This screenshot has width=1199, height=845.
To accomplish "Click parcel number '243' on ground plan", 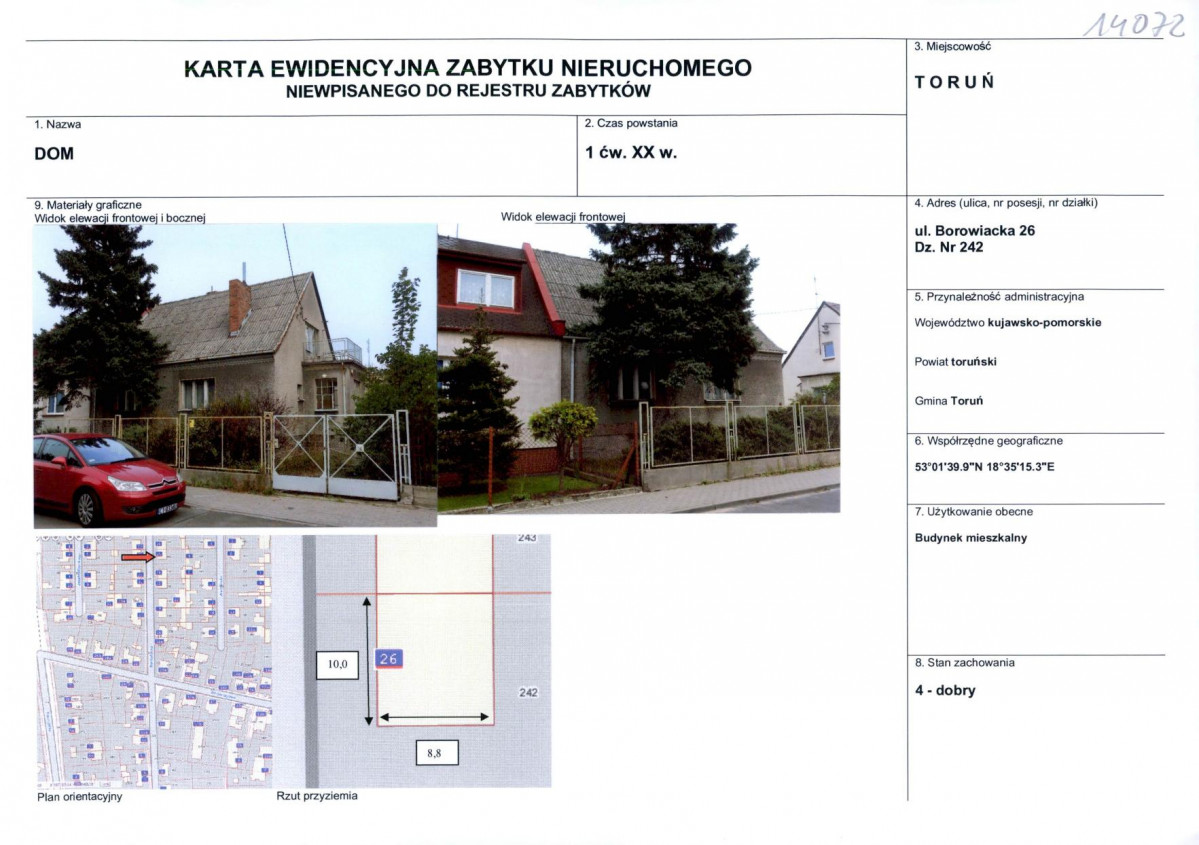I will point(527,538).
